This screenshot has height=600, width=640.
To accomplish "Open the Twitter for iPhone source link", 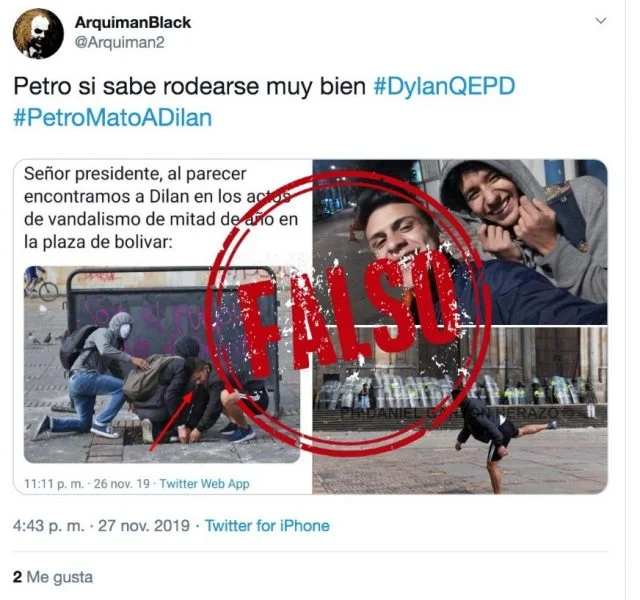I will pyautogui.click(x=267, y=526).
